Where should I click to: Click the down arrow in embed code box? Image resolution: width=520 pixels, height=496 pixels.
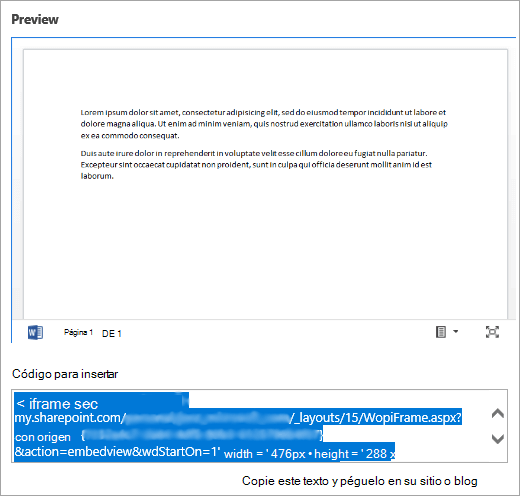pyautogui.click(x=498, y=439)
